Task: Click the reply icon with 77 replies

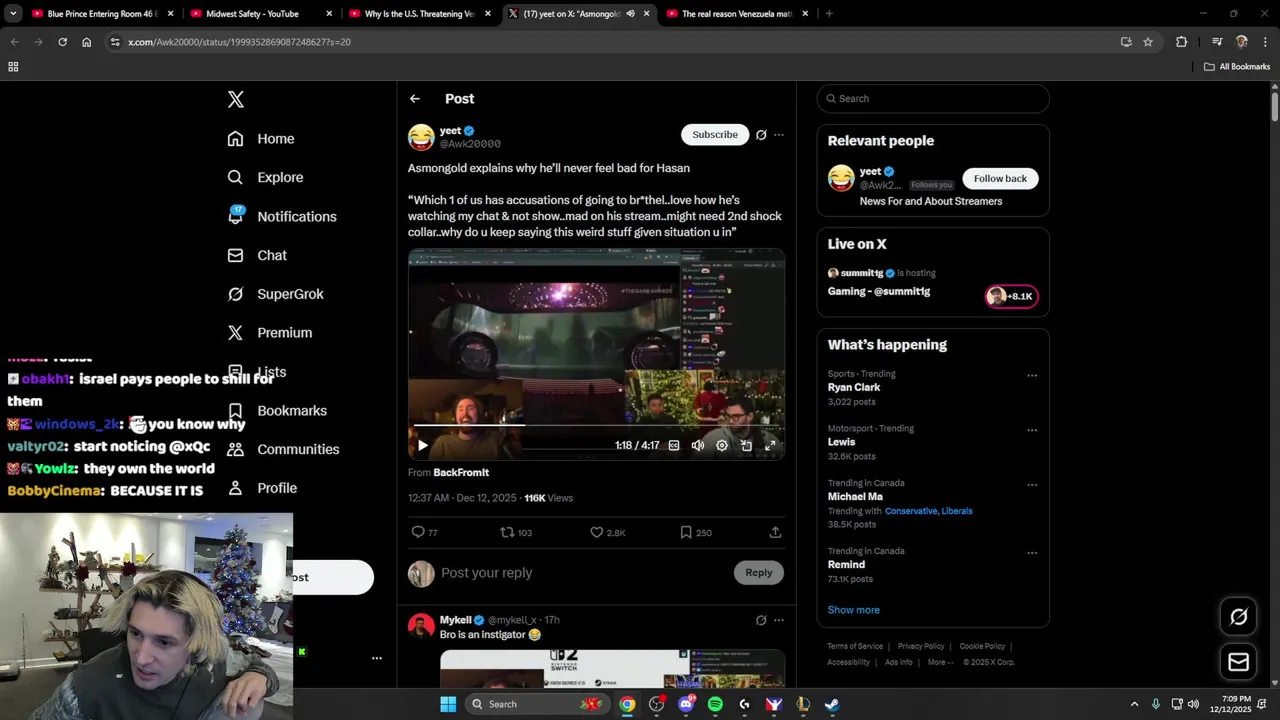Action: click(419, 532)
